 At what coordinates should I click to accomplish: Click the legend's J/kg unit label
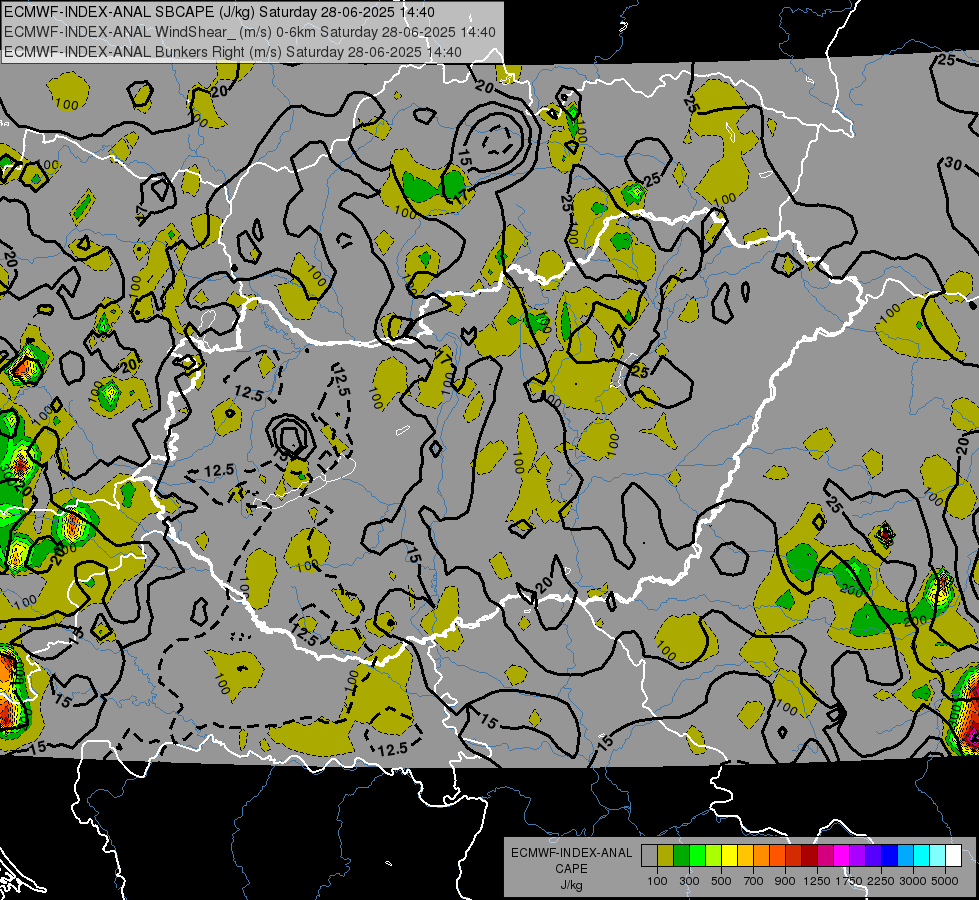tap(572, 885)
